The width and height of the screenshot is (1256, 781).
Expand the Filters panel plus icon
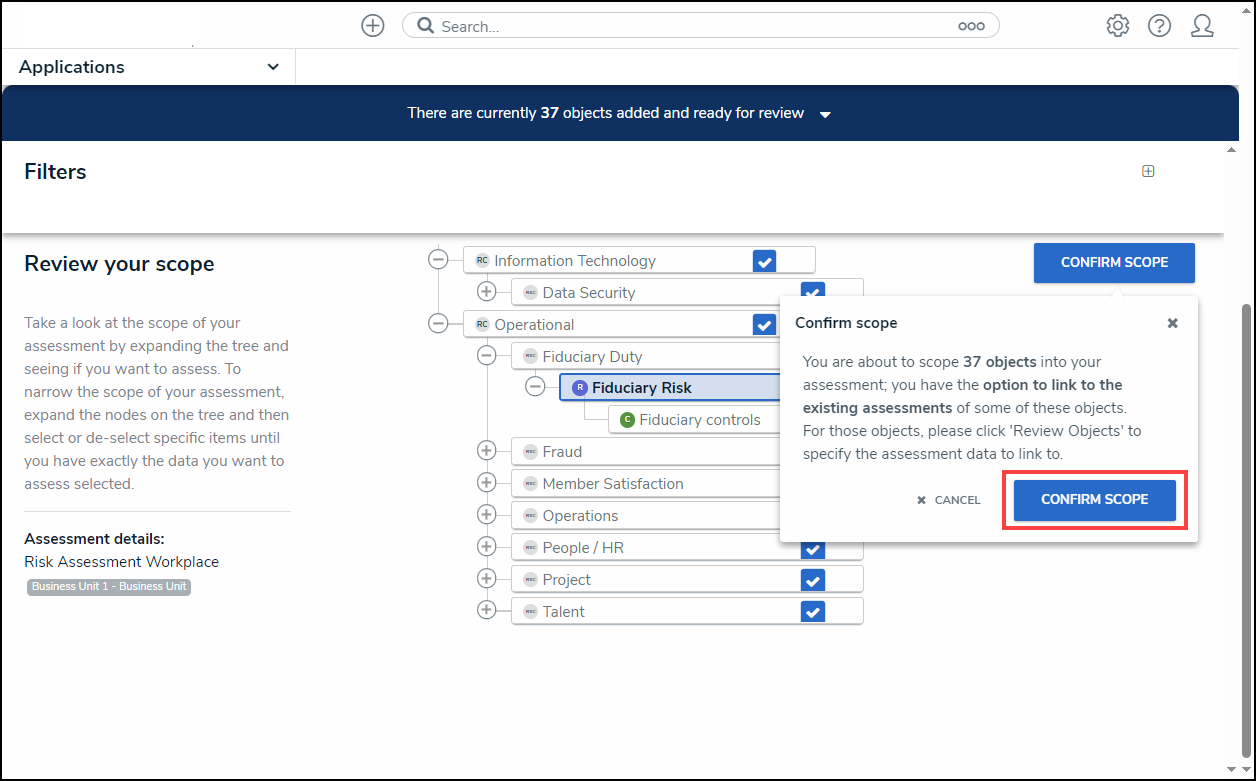coord(1148,171)
